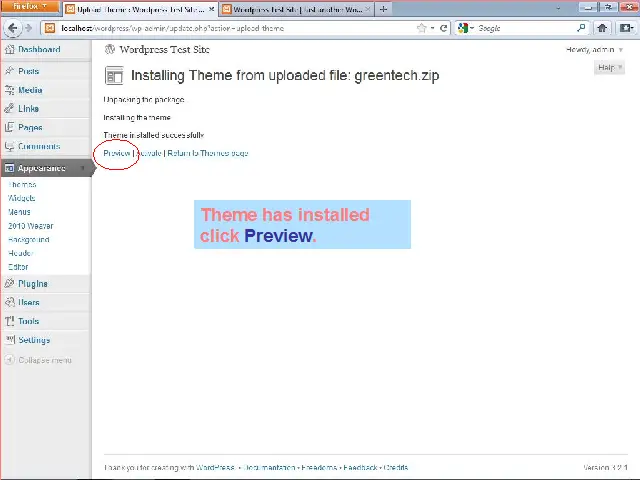Open Settings menu item
This screenshot has width=640, height=480.
(34, 340)
